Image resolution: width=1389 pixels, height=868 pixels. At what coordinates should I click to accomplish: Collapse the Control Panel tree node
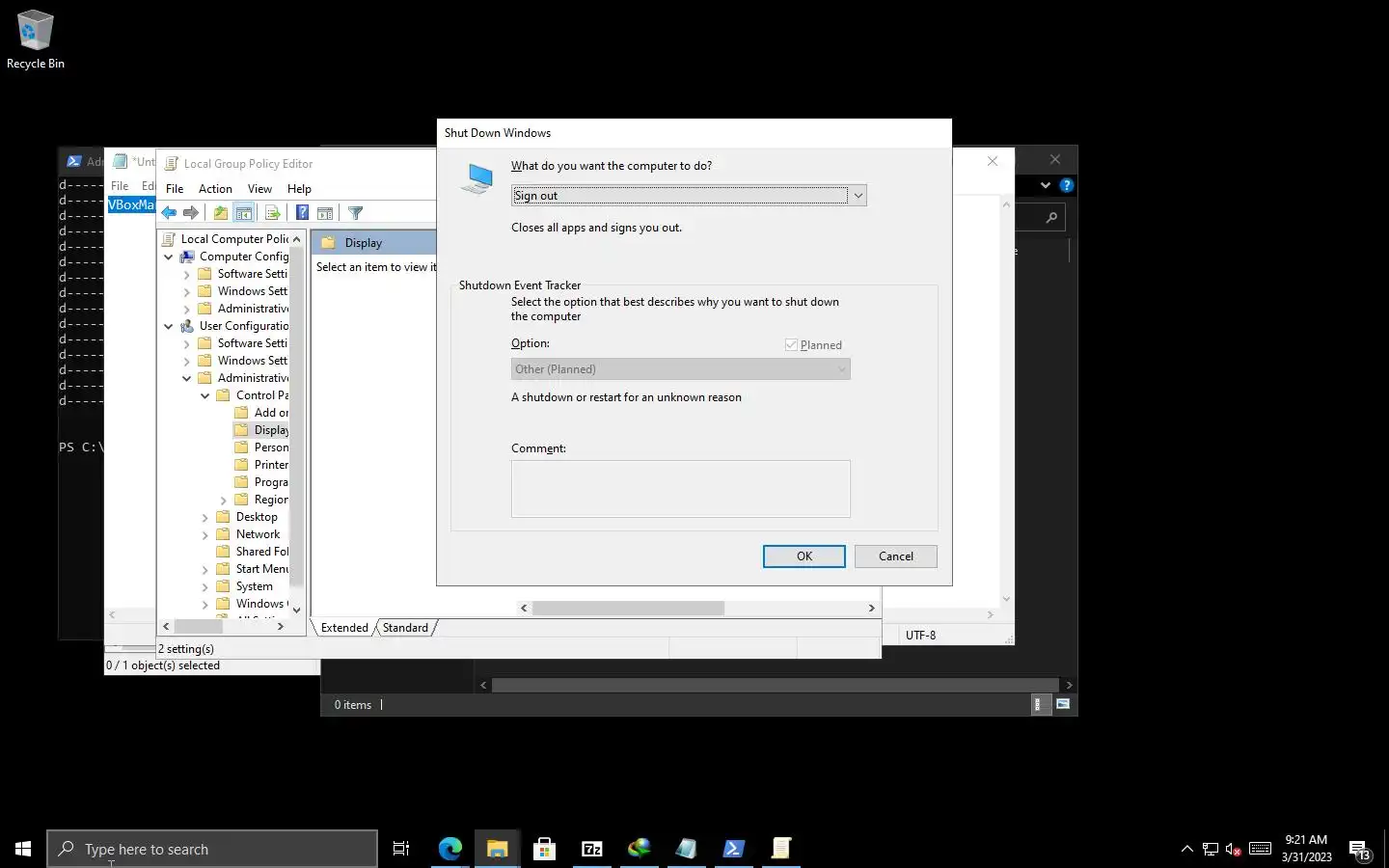[x=205, y=395]
